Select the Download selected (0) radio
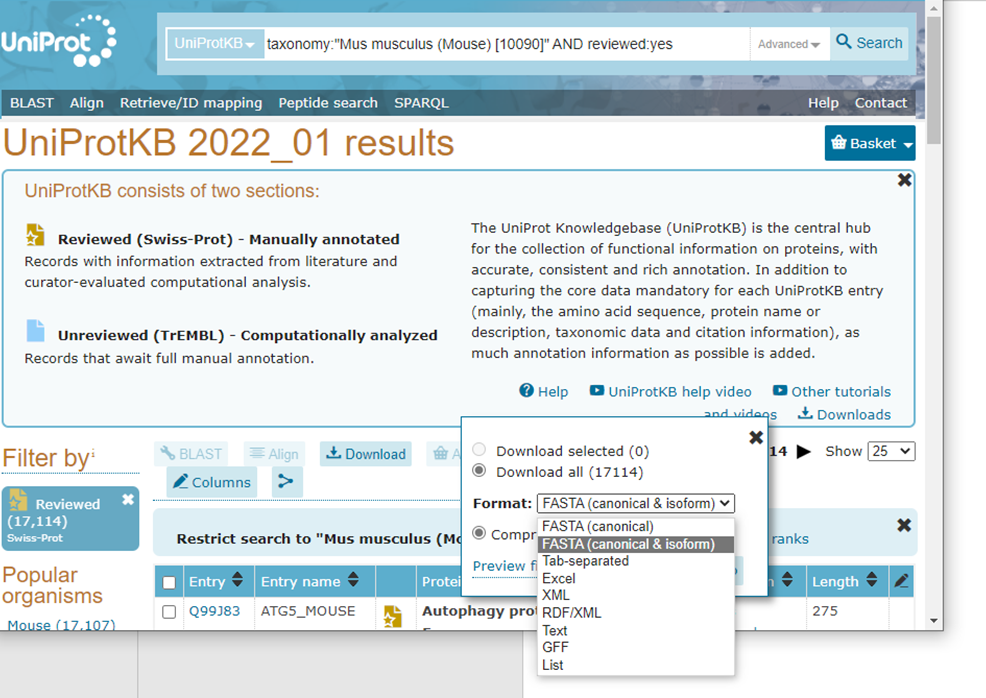 click(x=479, y=450)
